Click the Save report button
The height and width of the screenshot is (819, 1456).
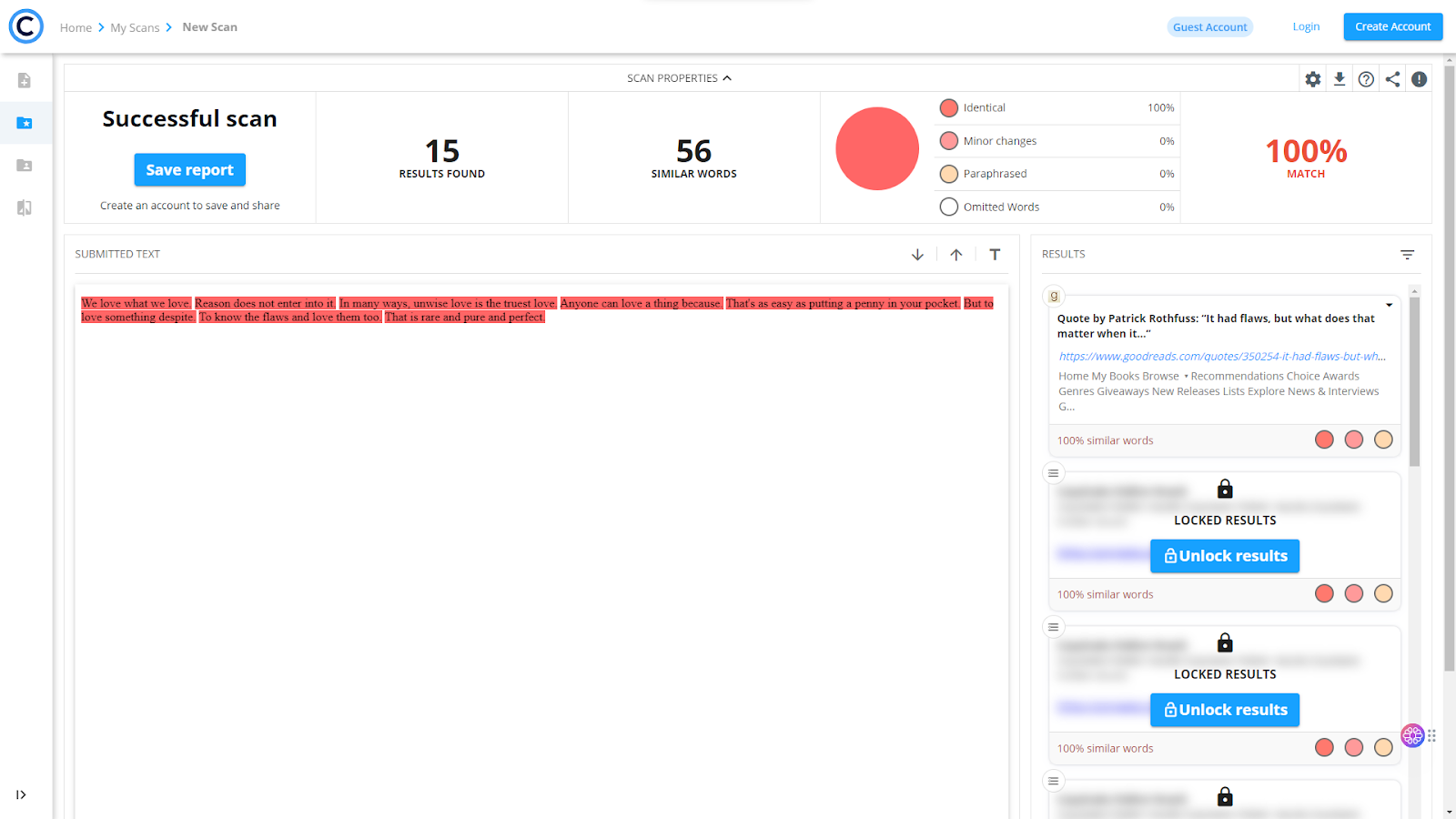coord(190,170)
